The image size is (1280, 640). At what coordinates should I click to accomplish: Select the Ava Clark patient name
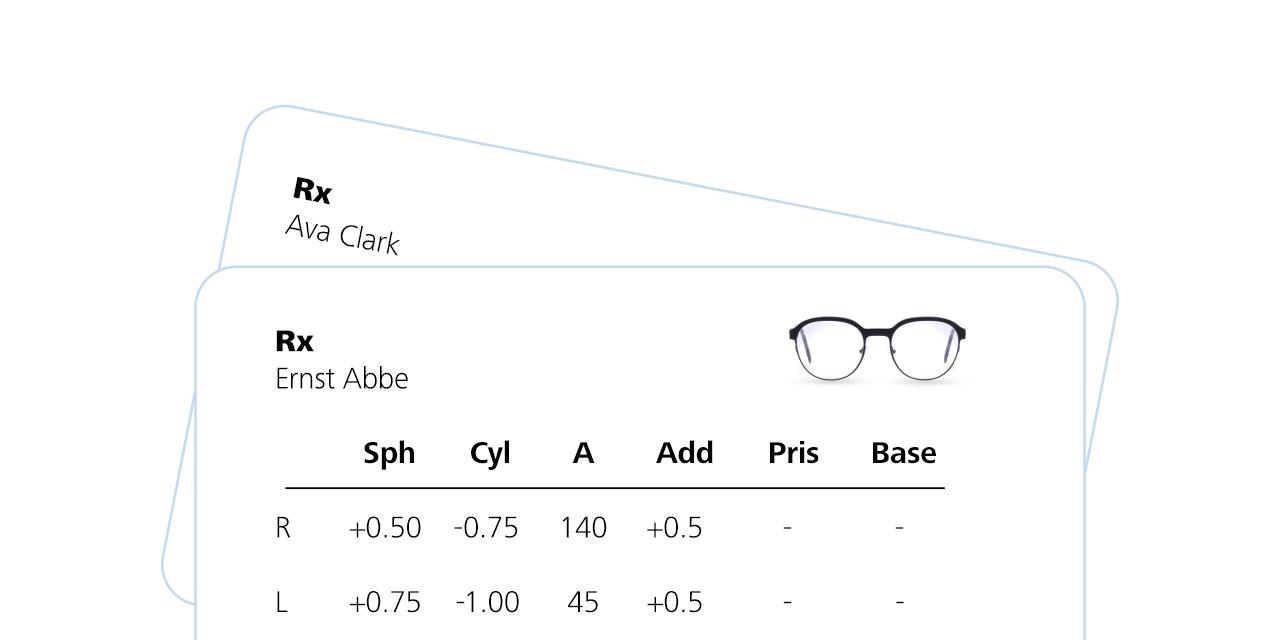(342, 236)
